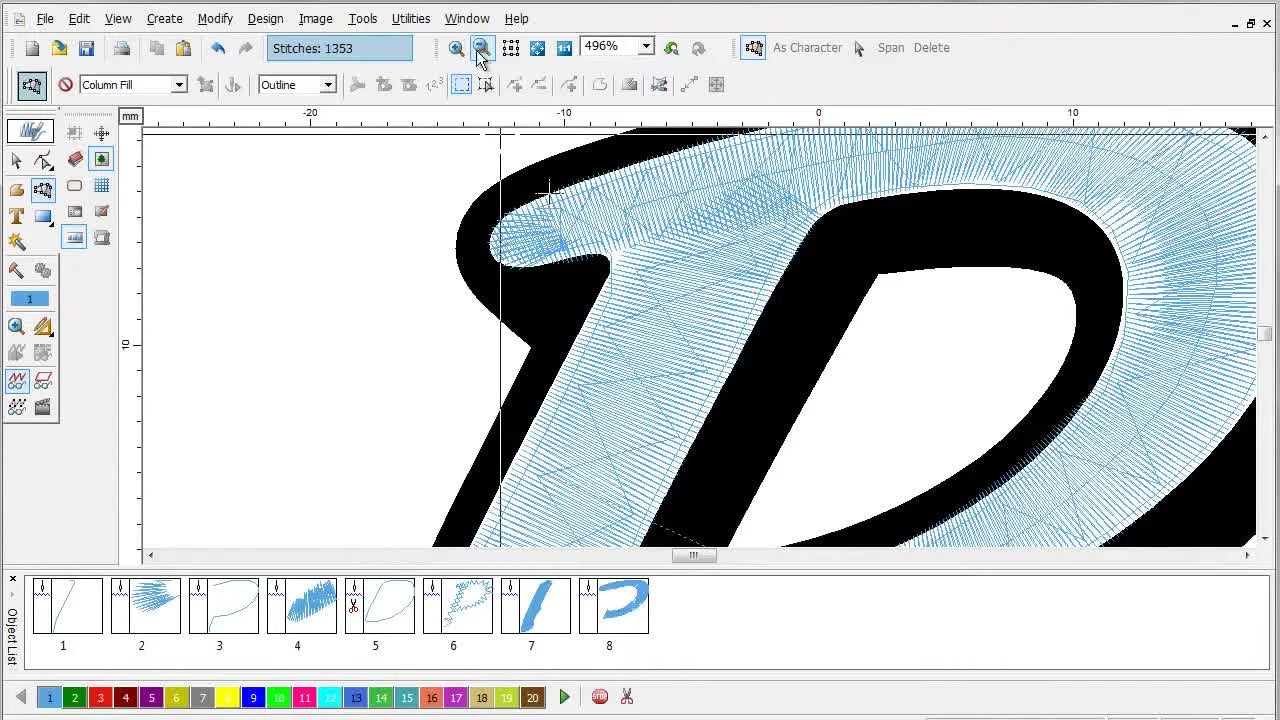
Task: Open an existing design file
Action: pos(59,47)
